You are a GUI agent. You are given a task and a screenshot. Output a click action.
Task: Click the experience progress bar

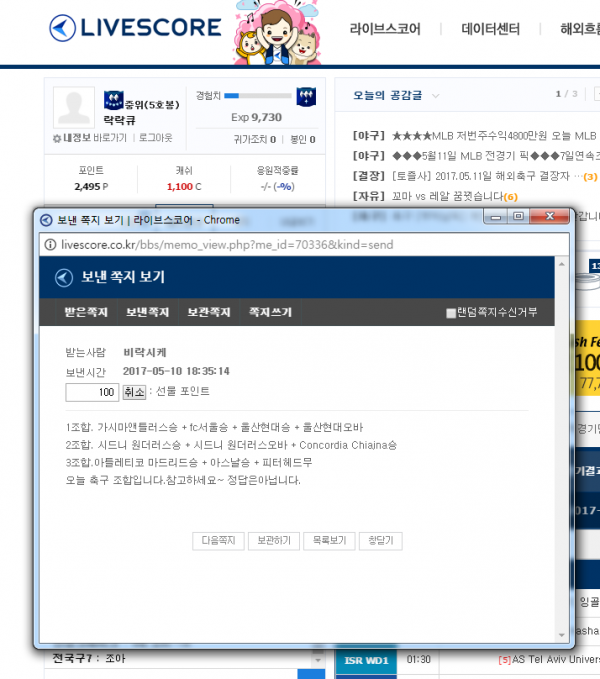(258, 96)
